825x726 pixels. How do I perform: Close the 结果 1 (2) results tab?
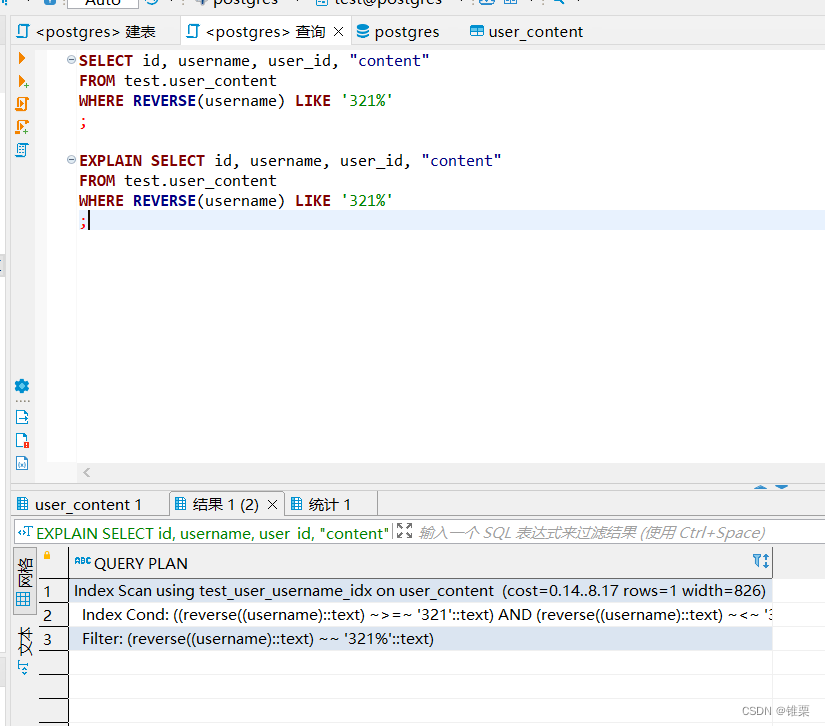[x=273, y=504]
